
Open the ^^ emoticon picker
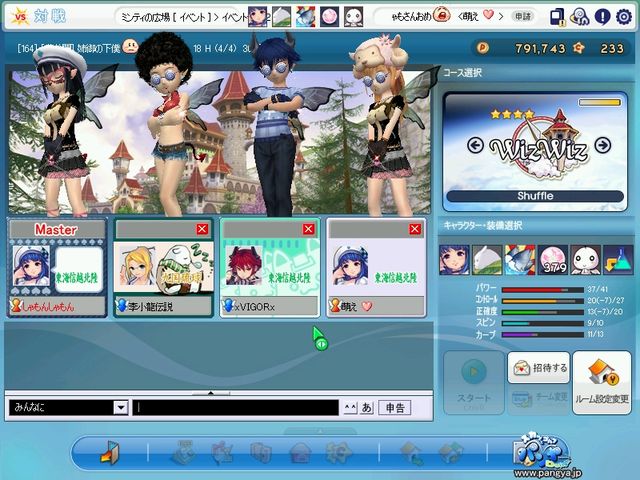click(350, 407)
